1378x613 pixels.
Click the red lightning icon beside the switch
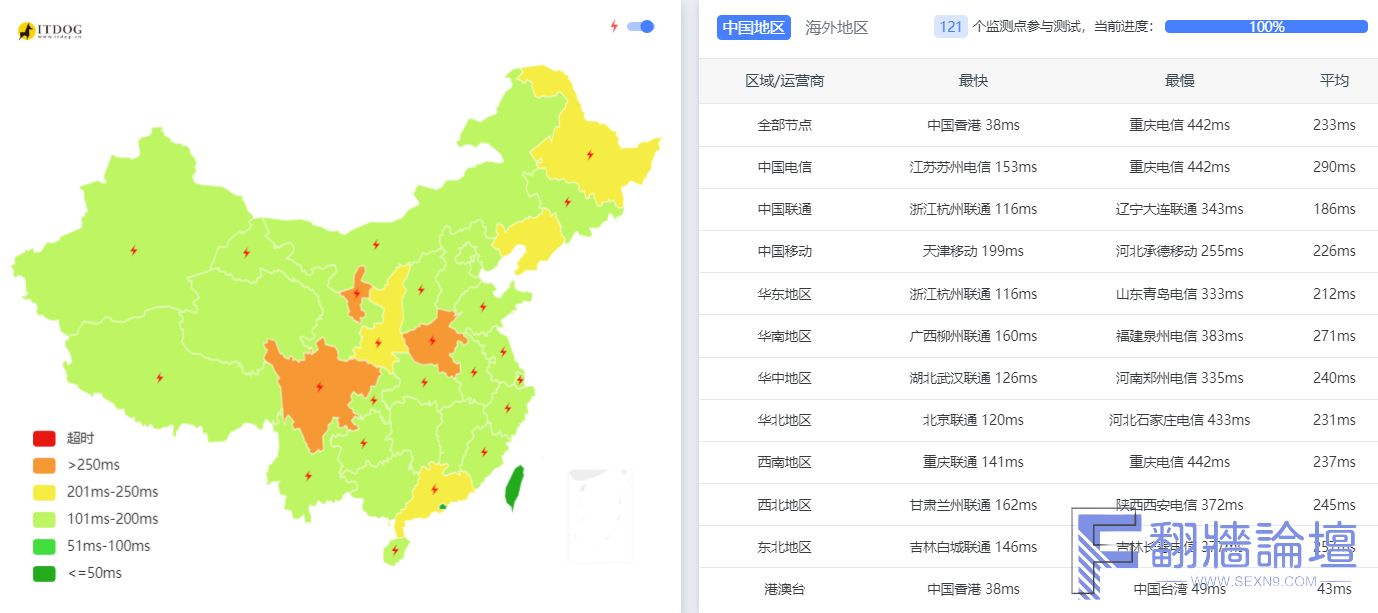(x=614, y=26)
